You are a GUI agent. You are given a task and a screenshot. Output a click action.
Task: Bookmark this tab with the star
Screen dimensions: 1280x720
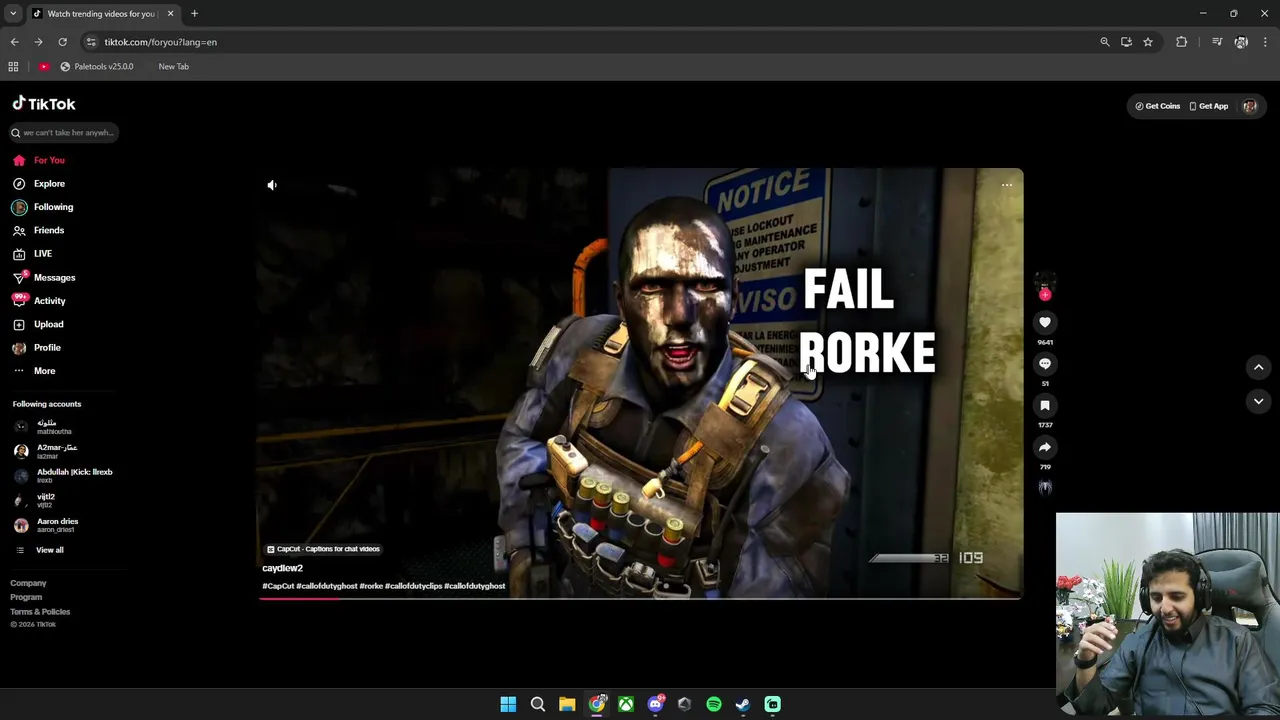coord(1148,42)
